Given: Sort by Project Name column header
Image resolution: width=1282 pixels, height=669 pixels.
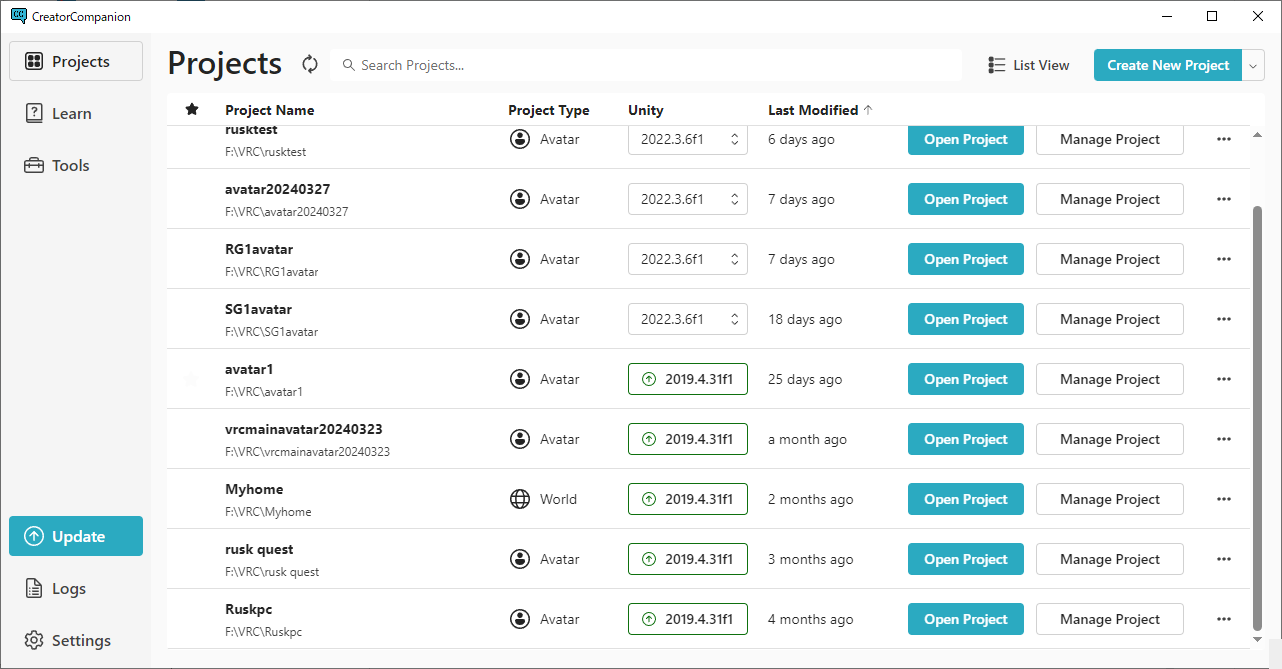Looking at the screenshot, I should pyautogui.click(x=270, y=110).
